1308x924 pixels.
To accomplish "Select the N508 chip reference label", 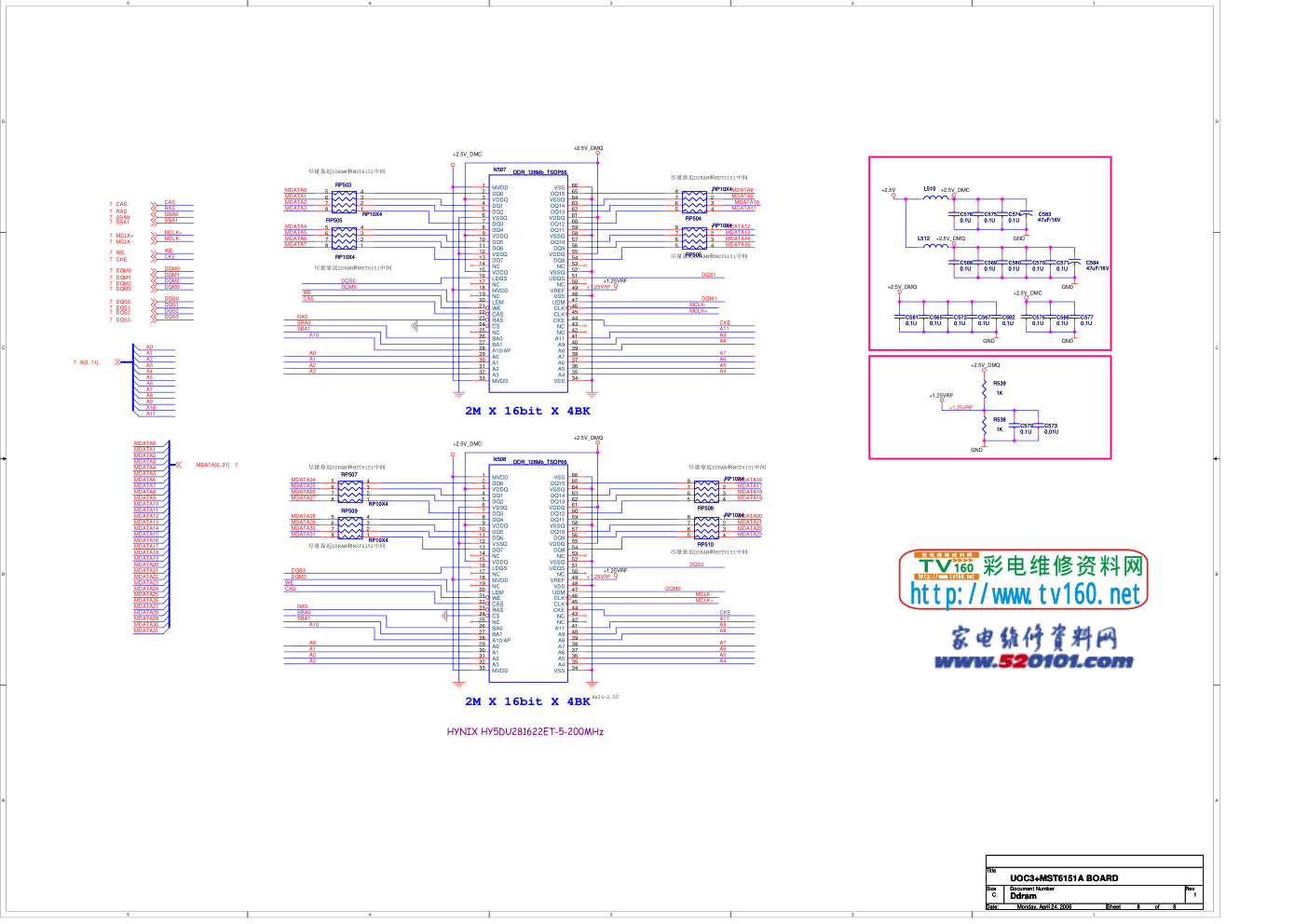I will tap(499, 459).
